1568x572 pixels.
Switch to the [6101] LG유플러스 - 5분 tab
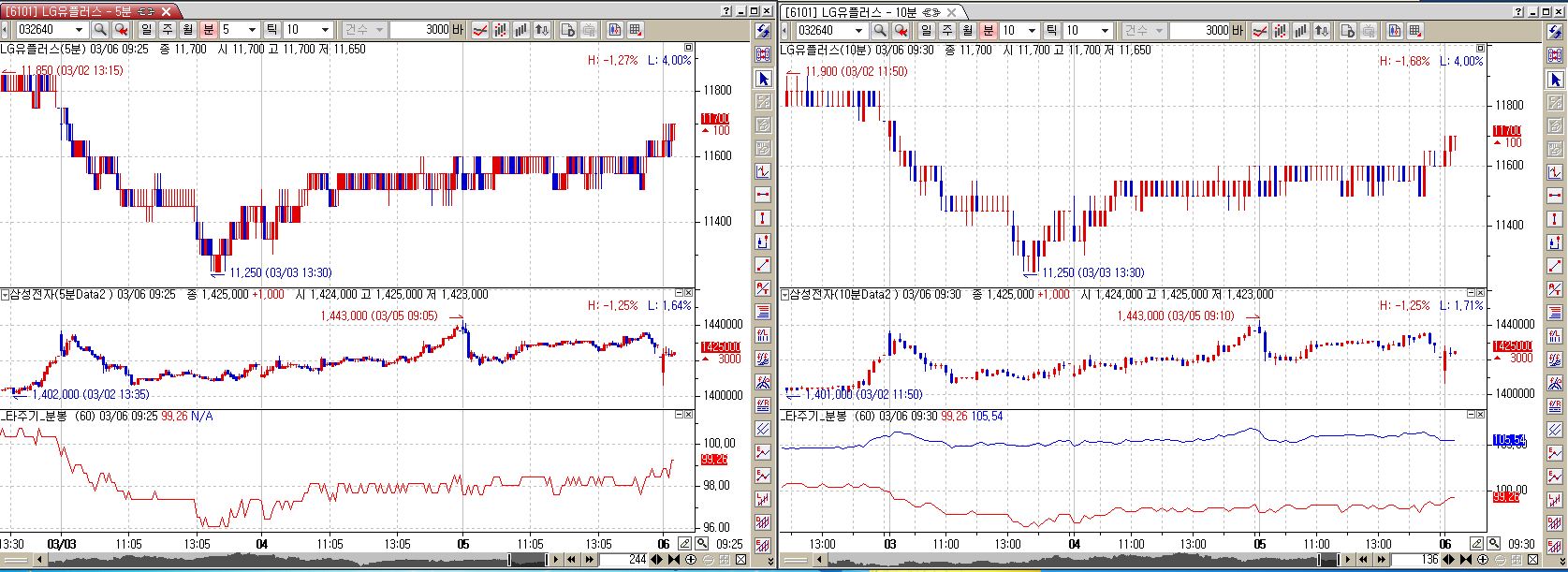tap(89, 10)
